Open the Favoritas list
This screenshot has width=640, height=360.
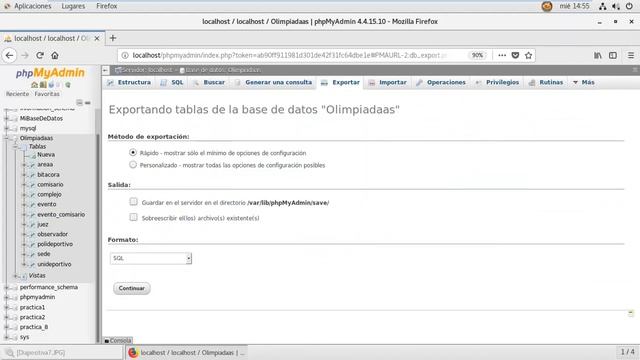(x=47, y=94)
